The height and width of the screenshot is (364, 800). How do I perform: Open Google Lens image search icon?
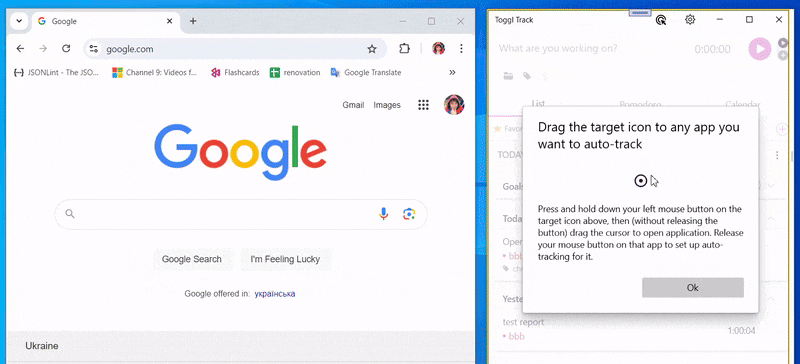[409, 214]
